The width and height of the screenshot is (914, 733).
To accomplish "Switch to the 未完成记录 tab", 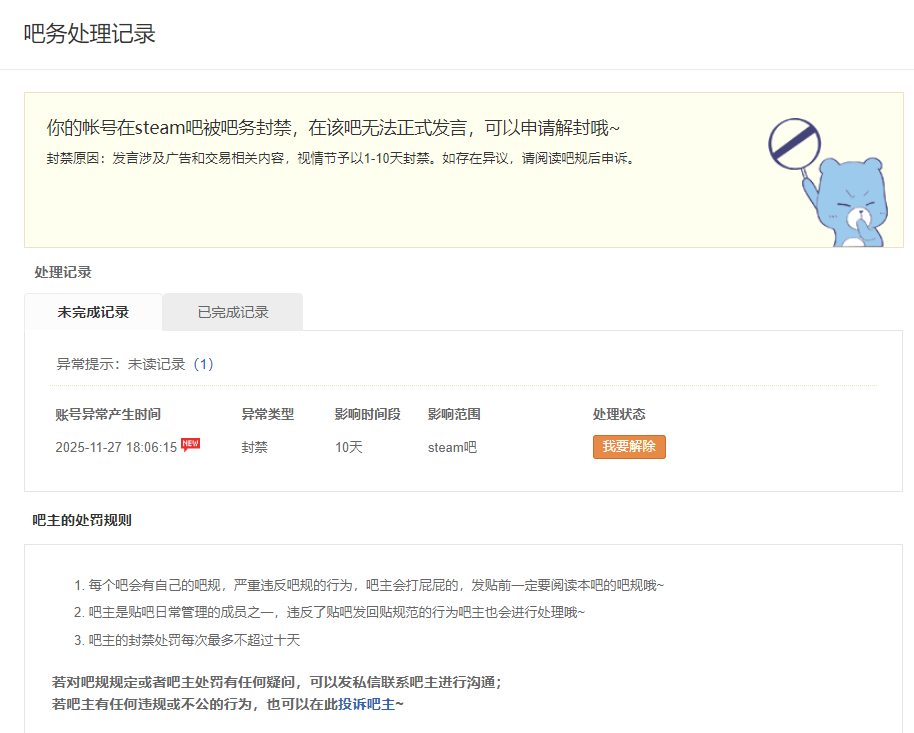I will point(93,312).
